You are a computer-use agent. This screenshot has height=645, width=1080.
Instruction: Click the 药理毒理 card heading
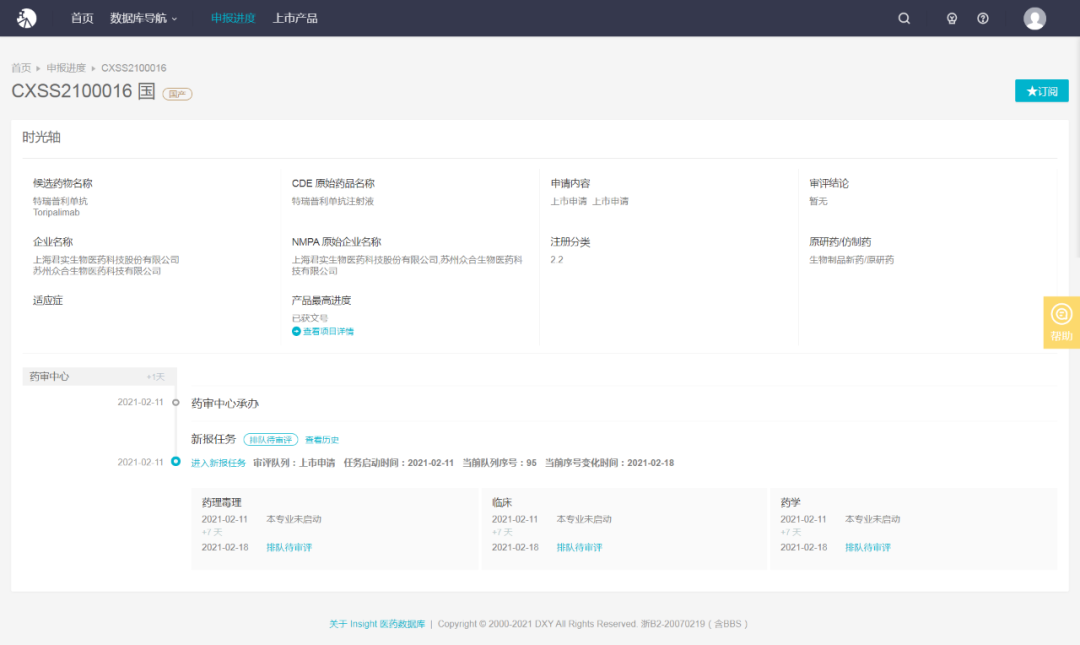tap(222, 502)
